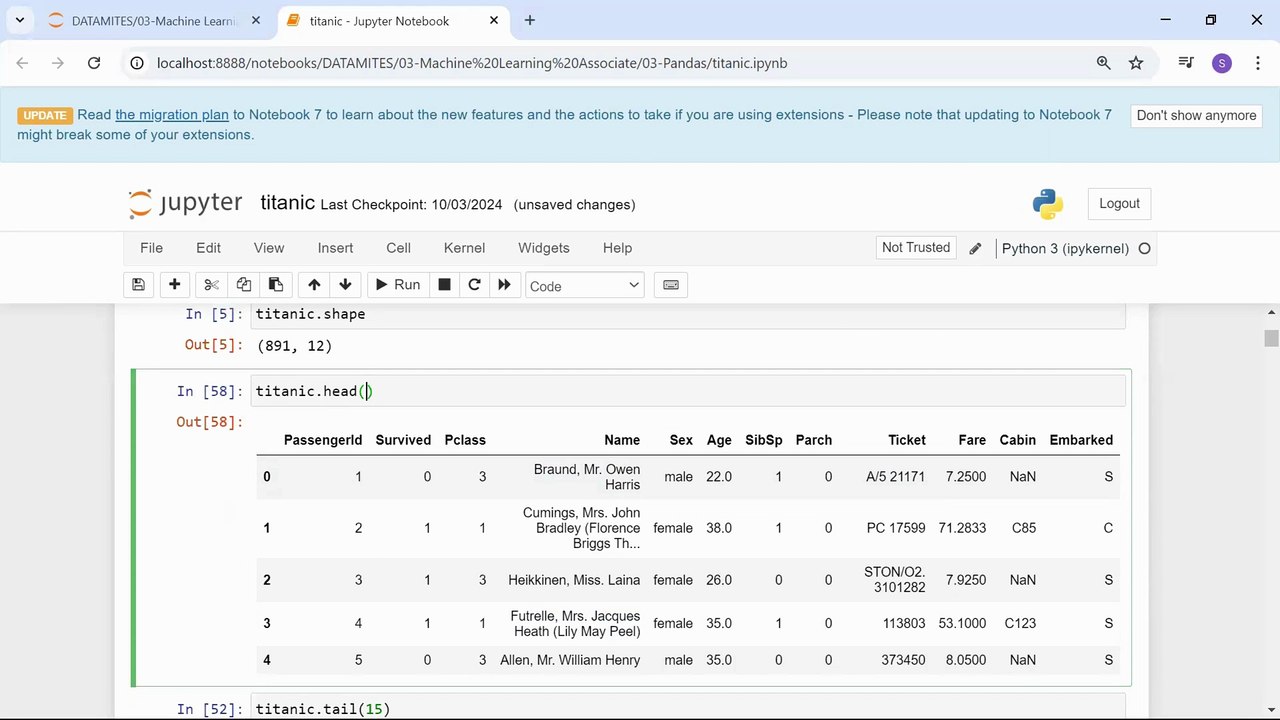
Task: Click the Ticket column header
Action: pyautogui.click(x=907, y=440)
